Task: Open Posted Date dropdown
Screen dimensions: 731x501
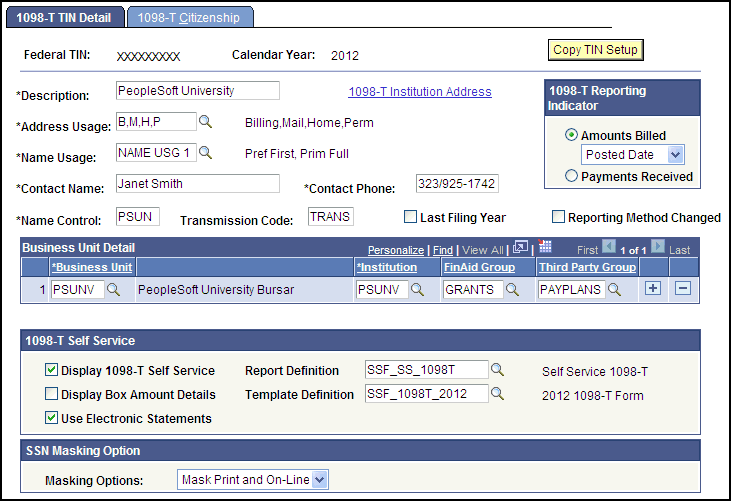Action: 633,155
